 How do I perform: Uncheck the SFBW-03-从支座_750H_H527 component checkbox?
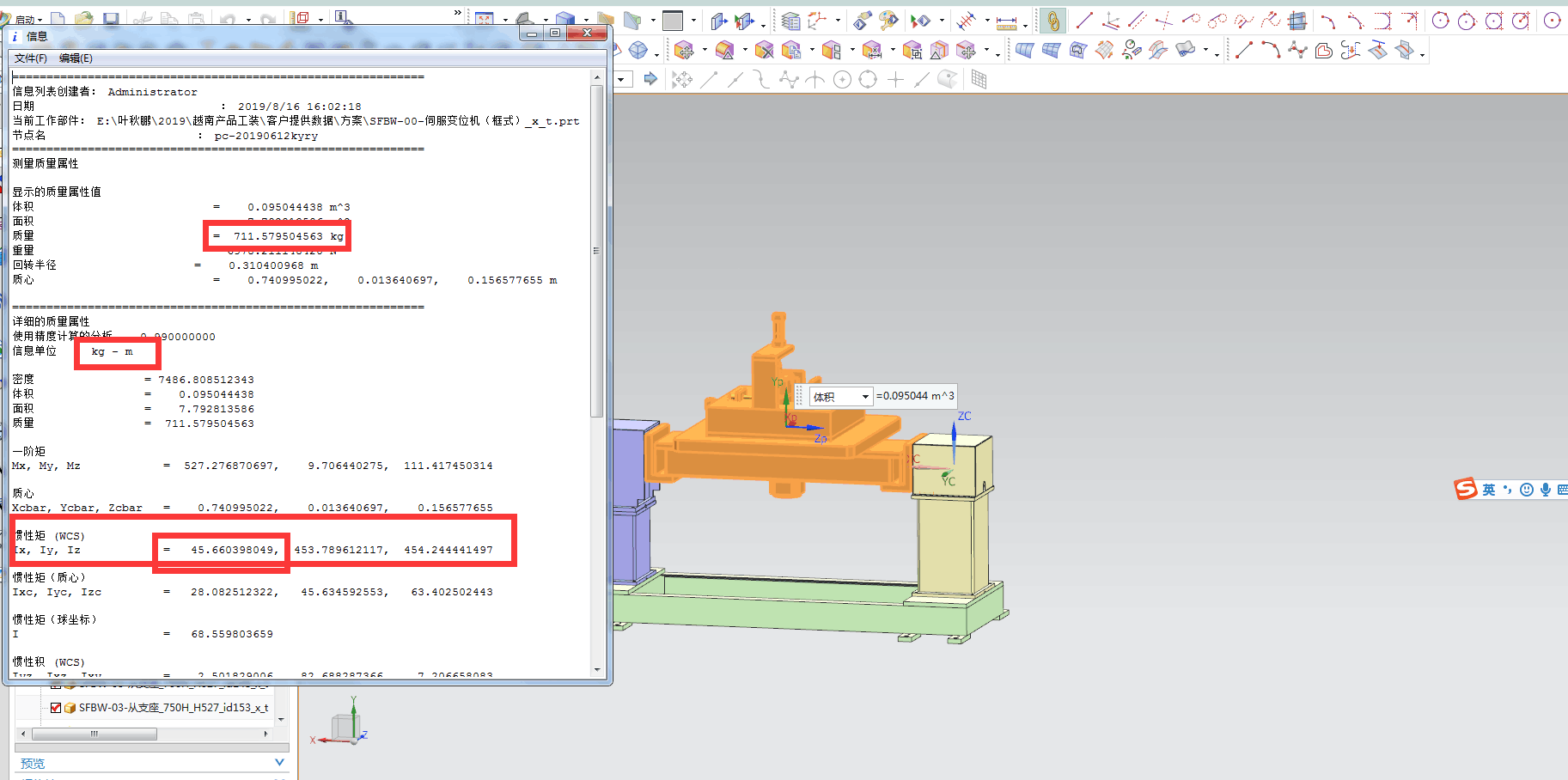(x=56, y=708)
